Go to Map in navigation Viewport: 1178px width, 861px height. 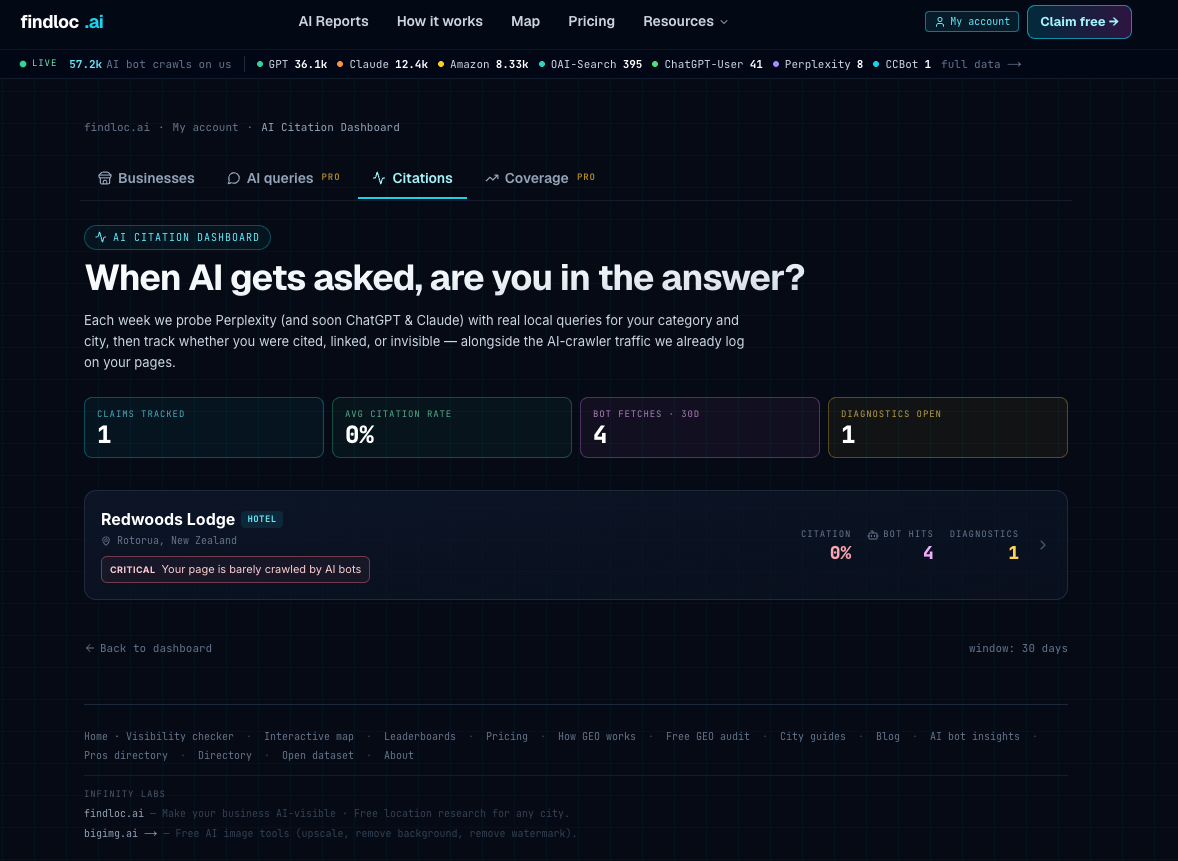[525, 22]
